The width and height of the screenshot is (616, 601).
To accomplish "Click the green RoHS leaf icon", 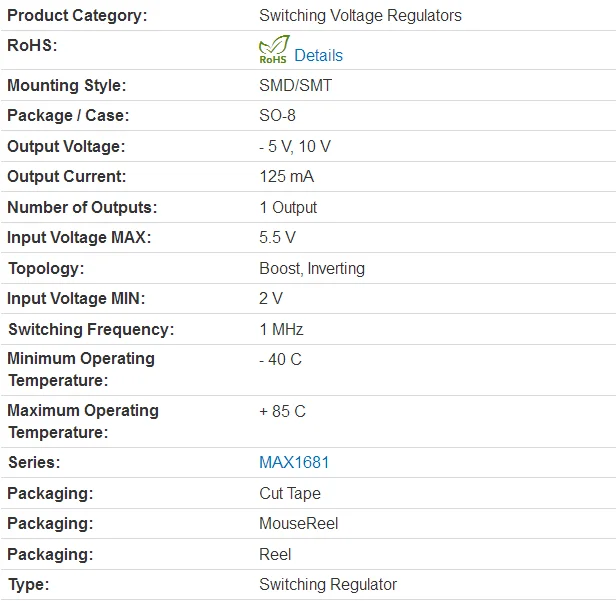I will 273,50.
